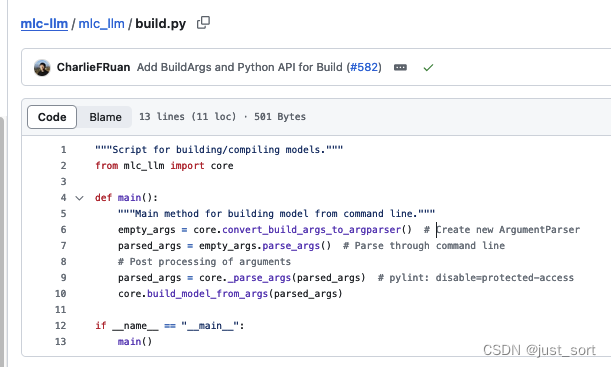The height and width of the screenshot is (367, 611).
Task: Open the mlc_llm folder breadcrumb
Action: (x=101, y=24)
